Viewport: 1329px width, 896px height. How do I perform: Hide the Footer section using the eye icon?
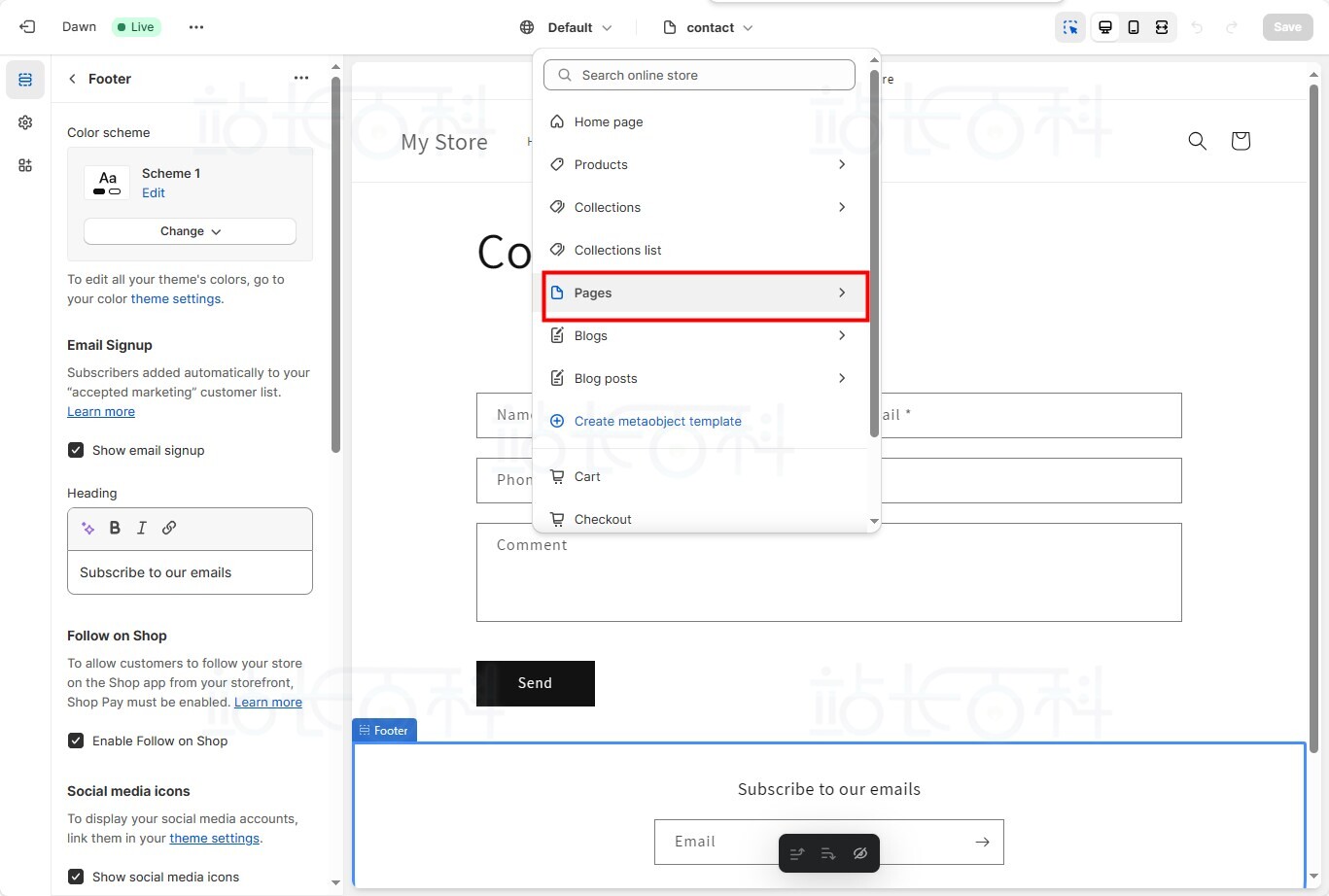[x=859, y=852]
